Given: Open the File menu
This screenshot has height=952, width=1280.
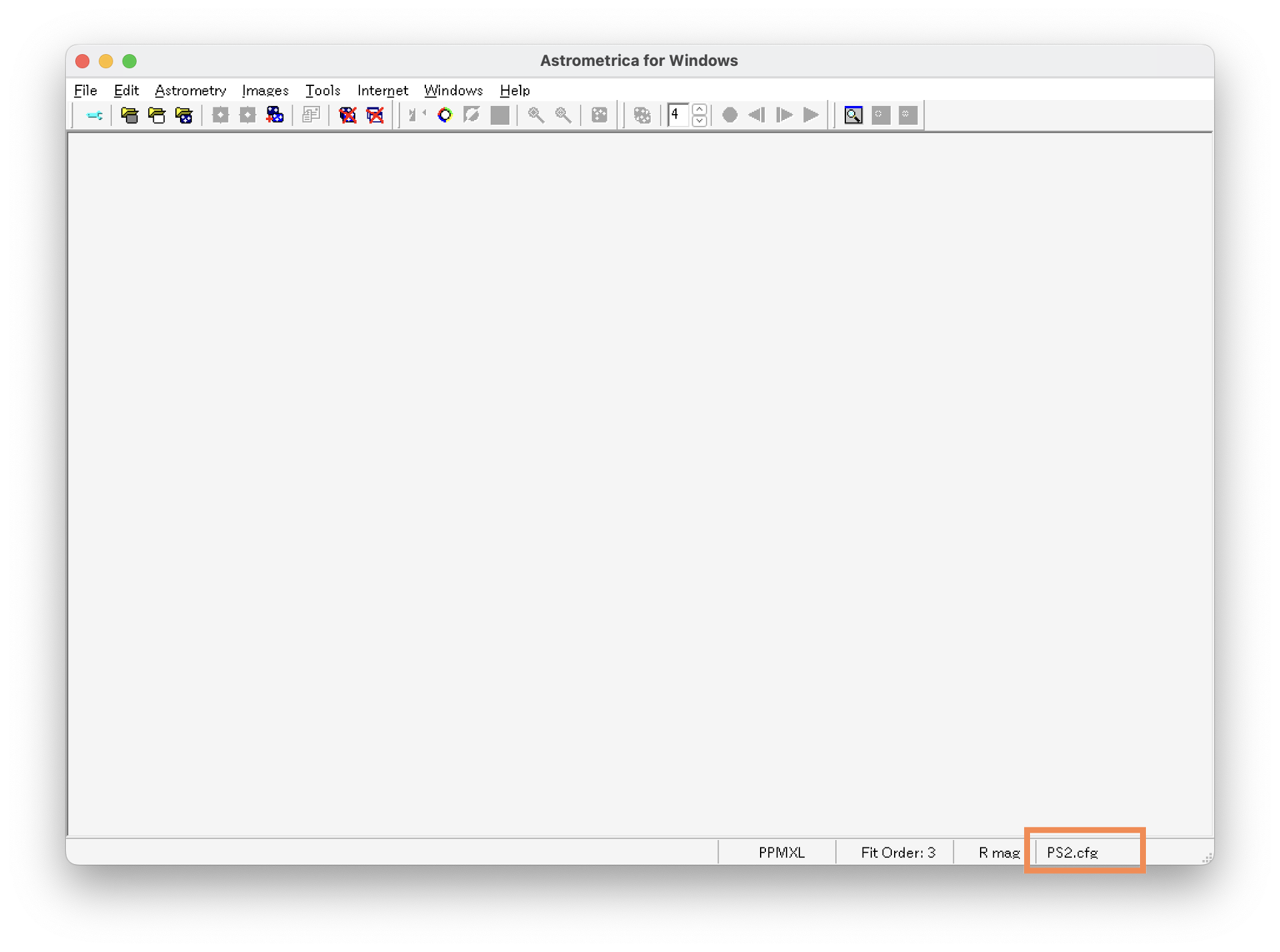Looking at the screenshot, I should pyautogui.click(x=85, y=90).
